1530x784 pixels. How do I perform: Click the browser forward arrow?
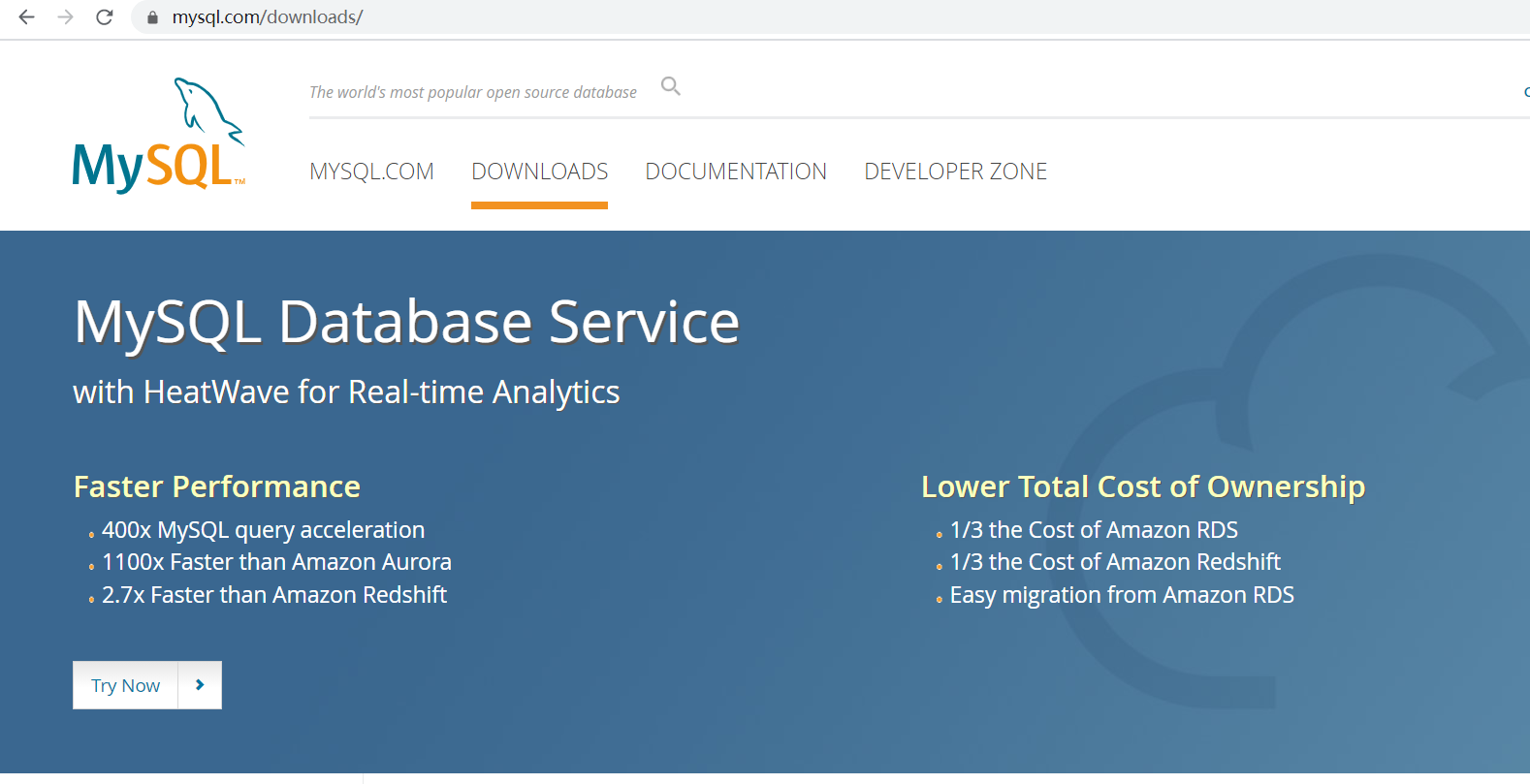pyautogui.click(x=65, y=17)
